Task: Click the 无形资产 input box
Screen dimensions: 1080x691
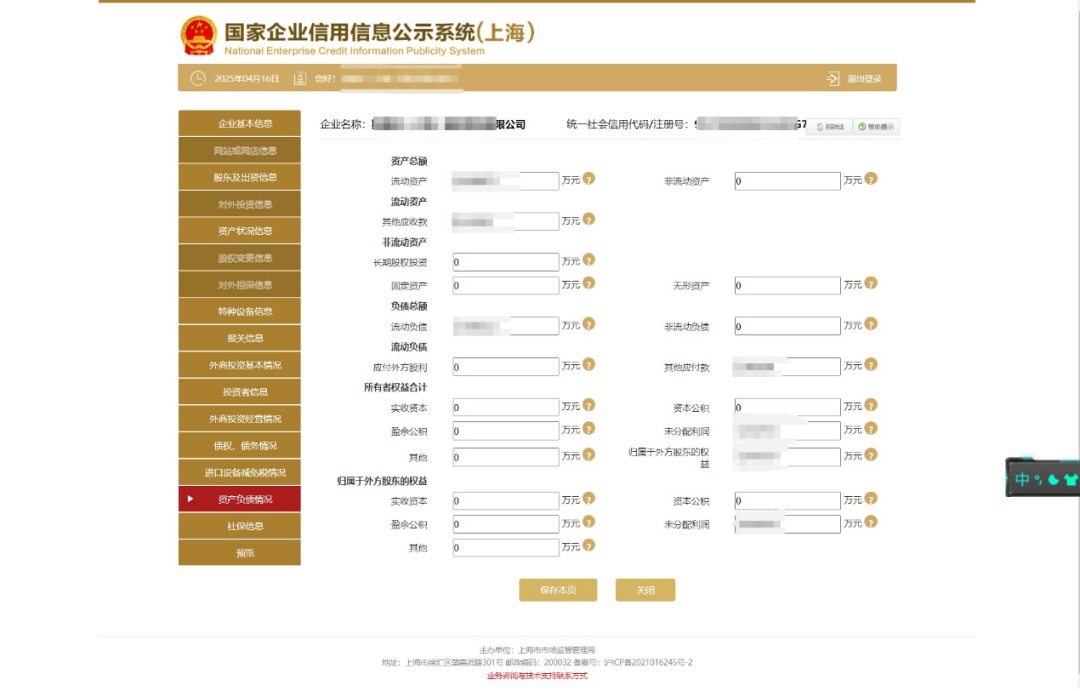Action: click(x=787, y=285)
